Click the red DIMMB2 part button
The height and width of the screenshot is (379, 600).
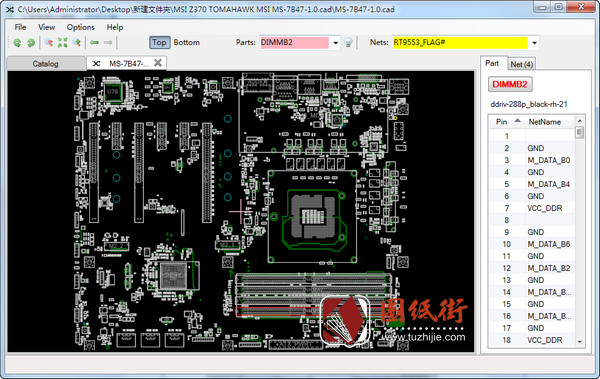tap(510, 84)
